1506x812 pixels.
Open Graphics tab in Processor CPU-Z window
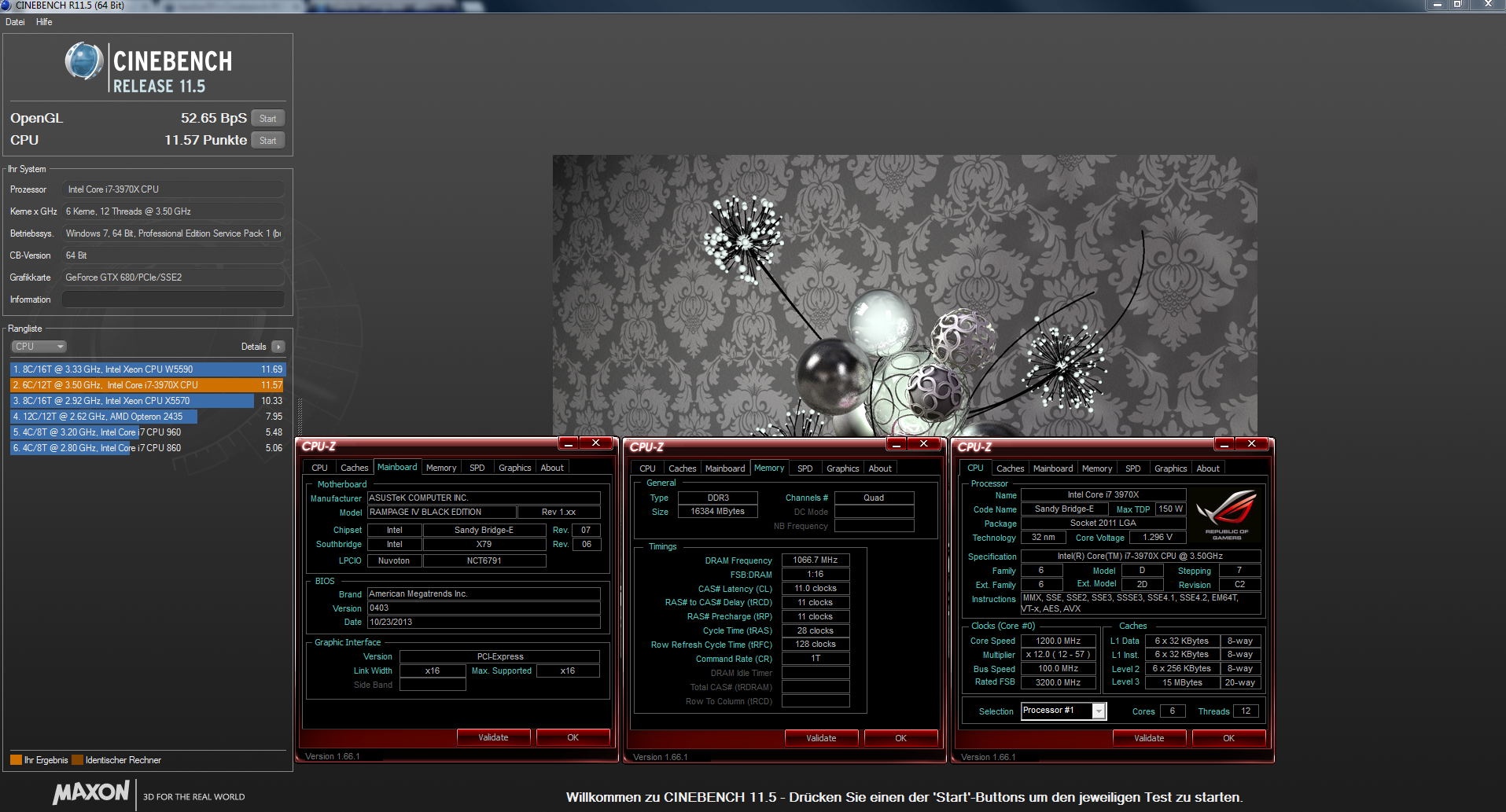pyautogui.click(x=1171, y=468)
